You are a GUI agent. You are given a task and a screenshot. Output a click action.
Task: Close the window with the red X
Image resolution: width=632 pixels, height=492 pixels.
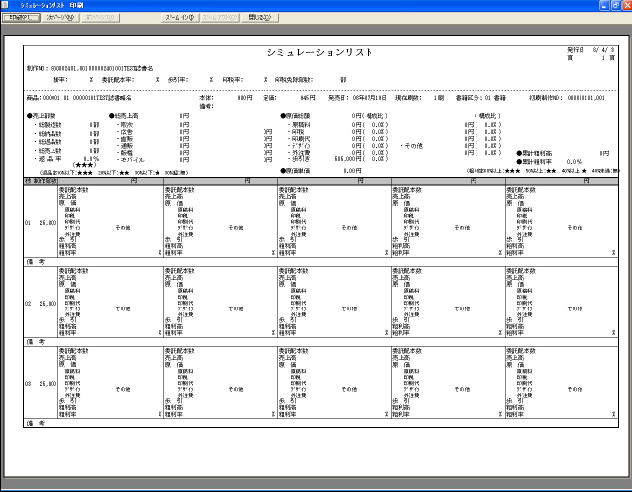click(x=628, y=5)
